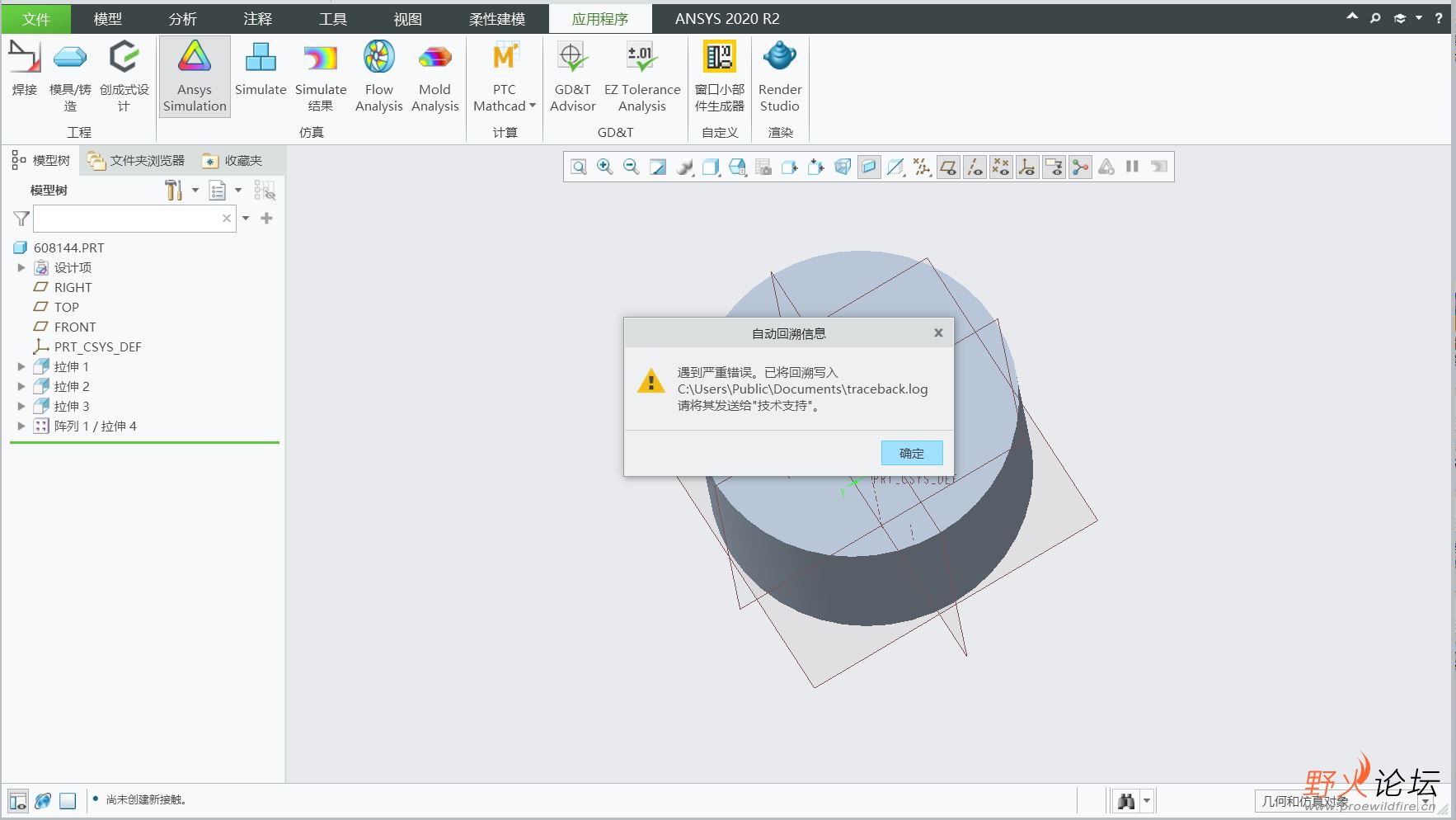
Task: Click the Zoom In icon
Action: point(605,167)
